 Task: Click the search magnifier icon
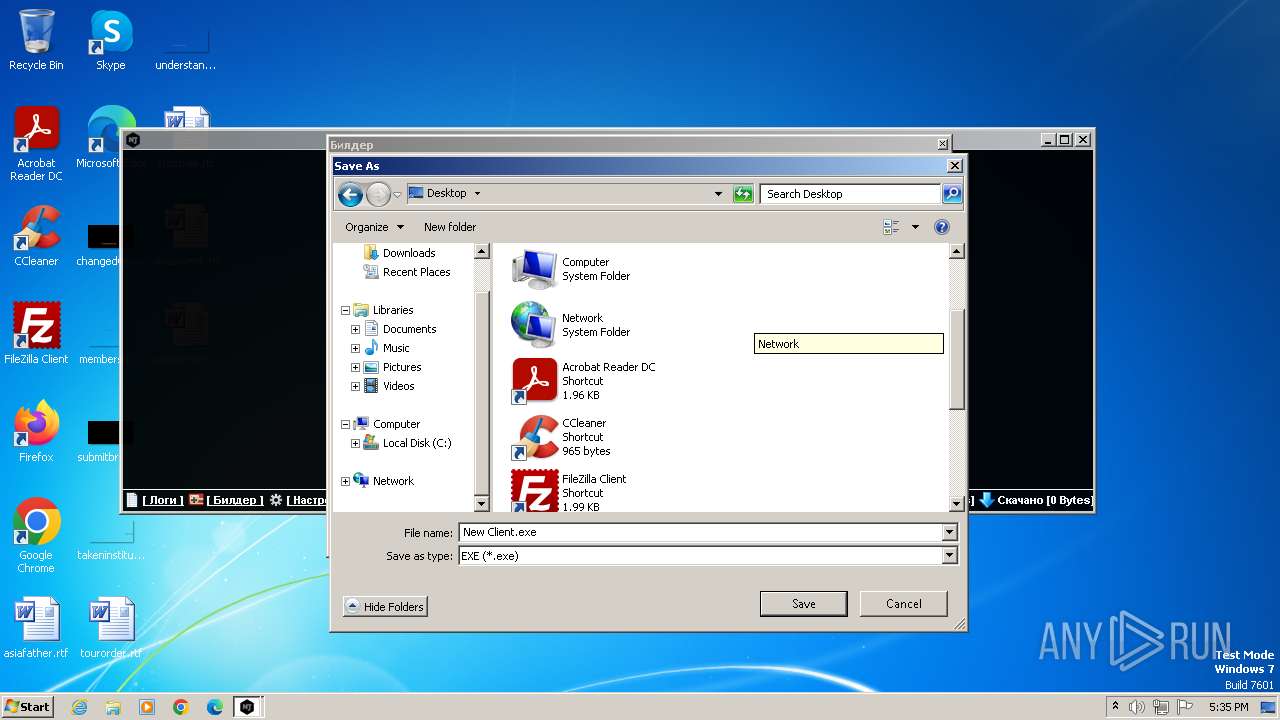952,194
